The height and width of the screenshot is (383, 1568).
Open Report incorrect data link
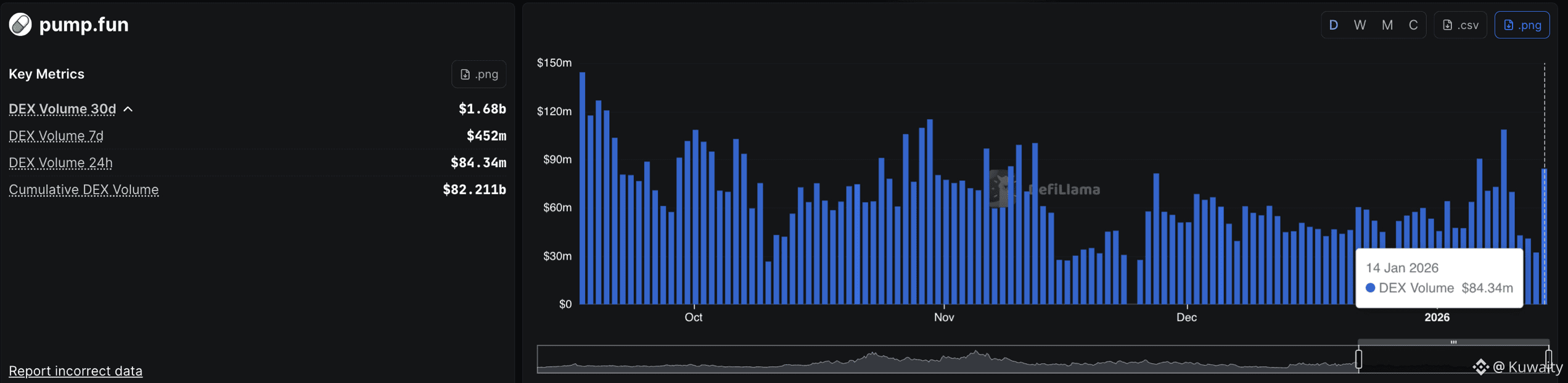(75, 371)
